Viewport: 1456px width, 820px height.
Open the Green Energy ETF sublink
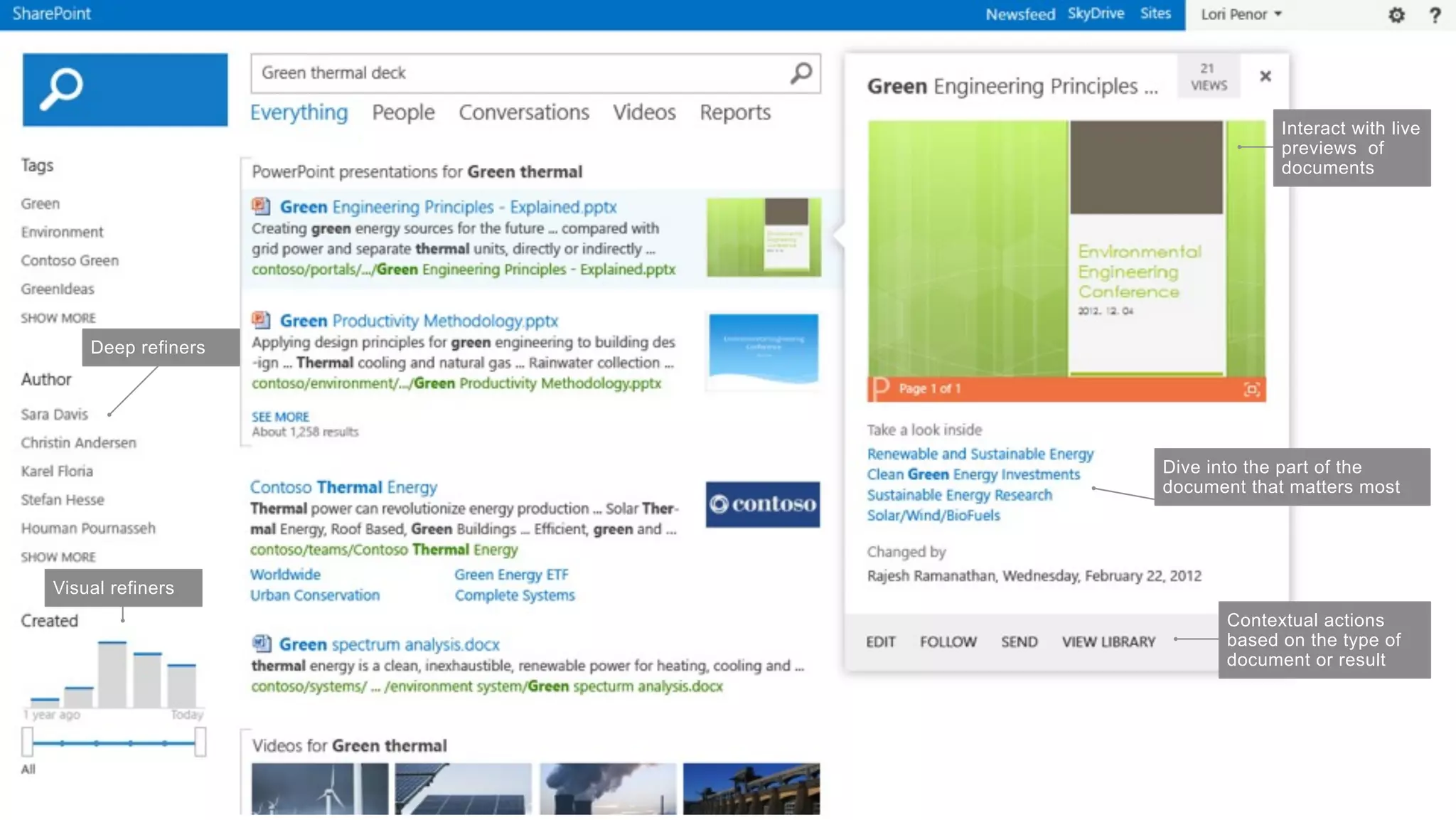click(x=511, y=575)
